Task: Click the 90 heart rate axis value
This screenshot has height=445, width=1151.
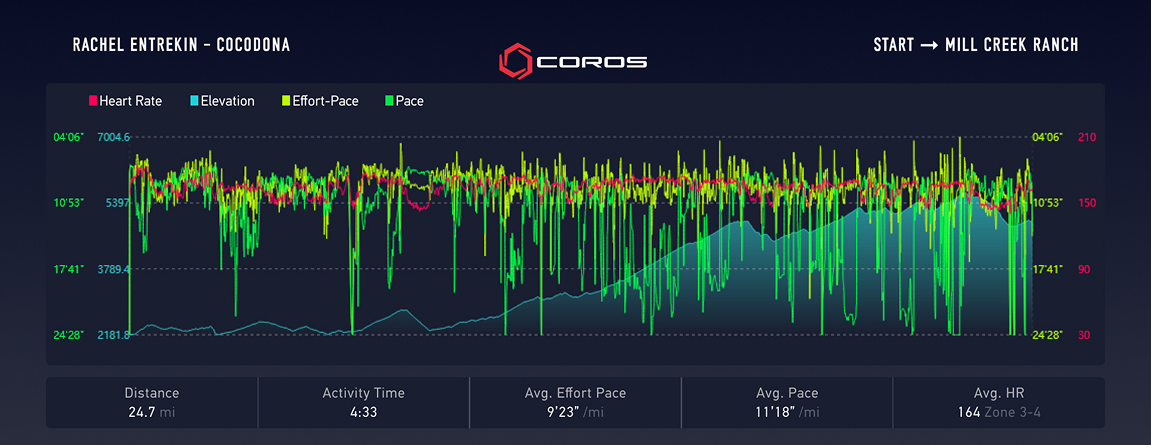Action: pos(1086,269)
